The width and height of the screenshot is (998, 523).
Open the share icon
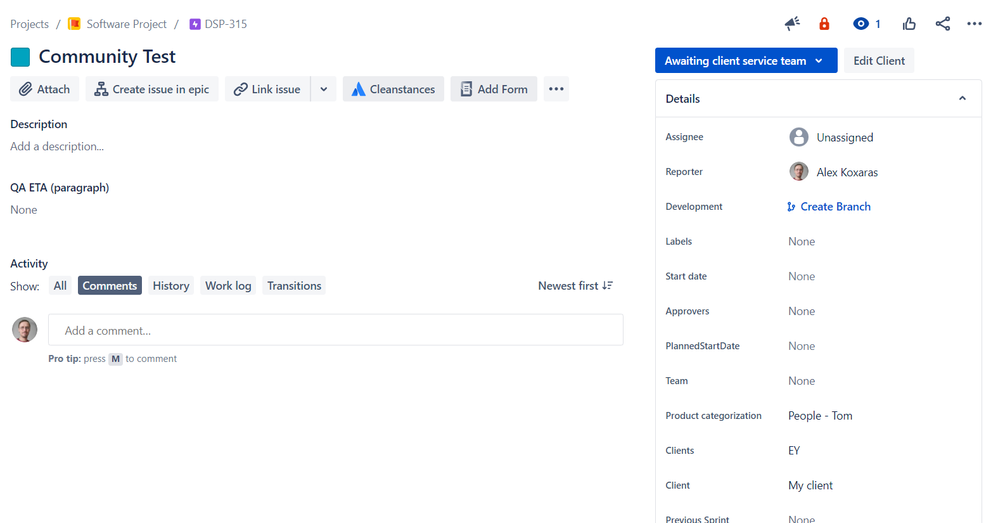[x=943, y=24]
